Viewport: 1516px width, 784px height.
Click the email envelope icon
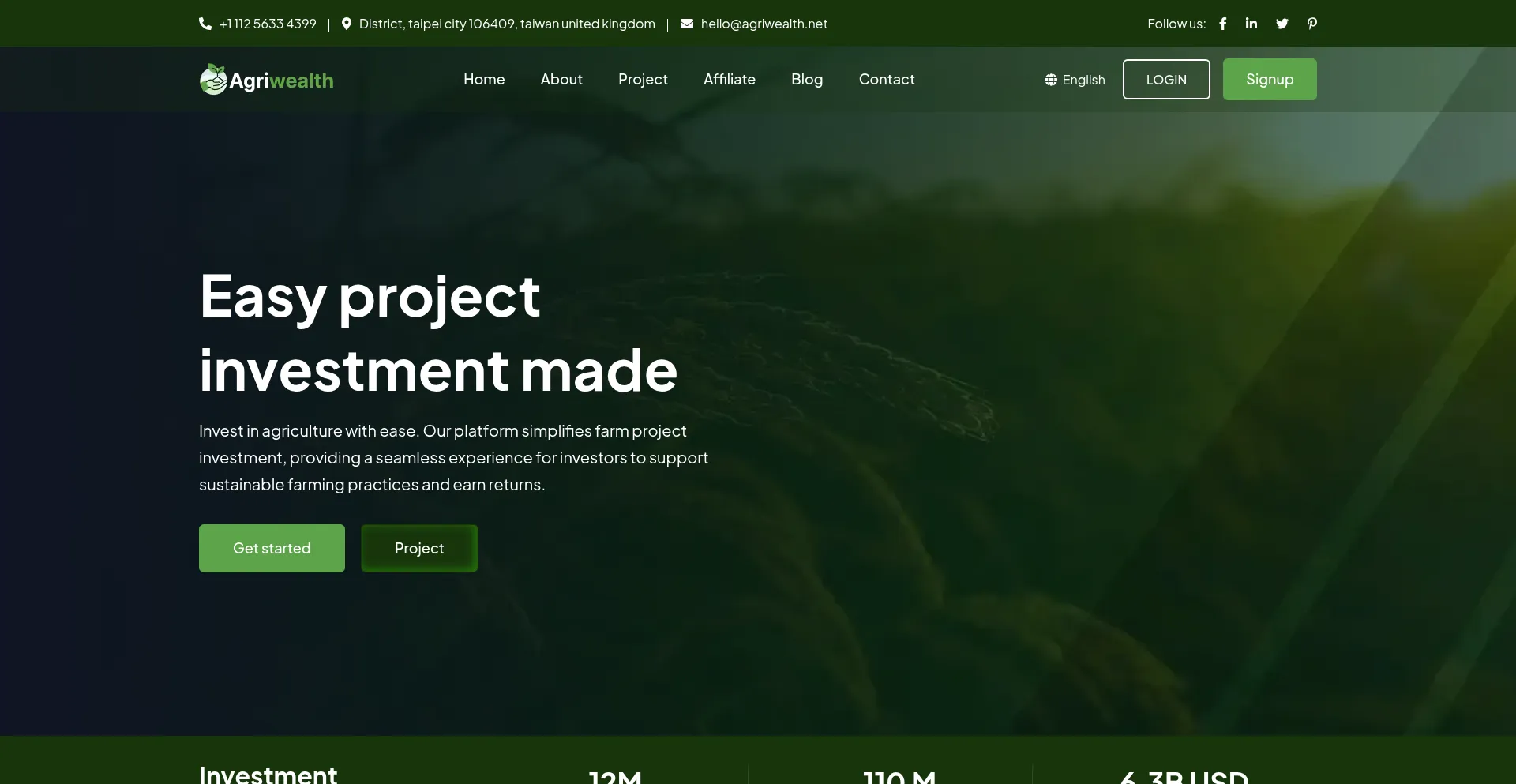687,24
